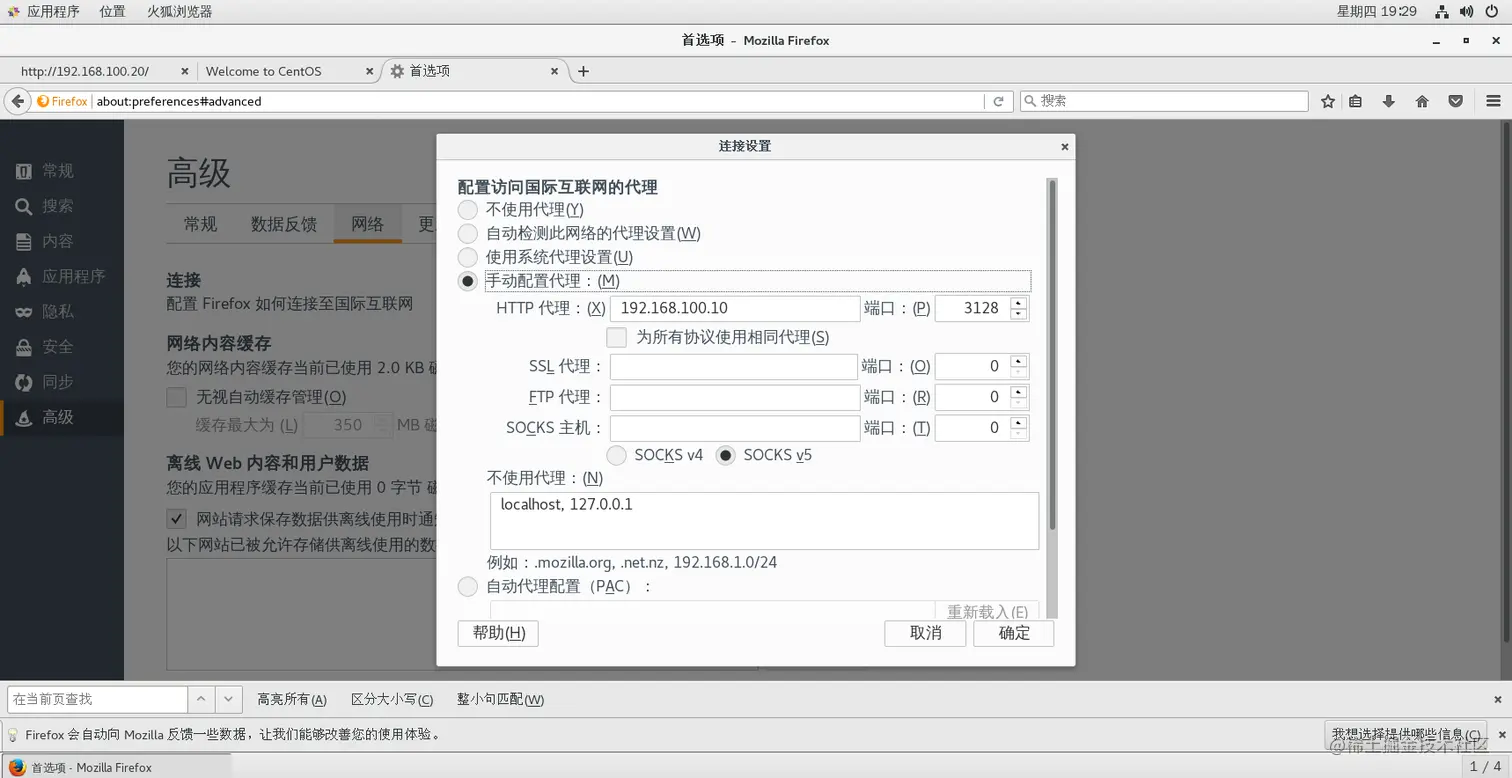Click 整小句匹配 in find bar
Screen dimensions: 1512x778
click(x=500, y=699)
